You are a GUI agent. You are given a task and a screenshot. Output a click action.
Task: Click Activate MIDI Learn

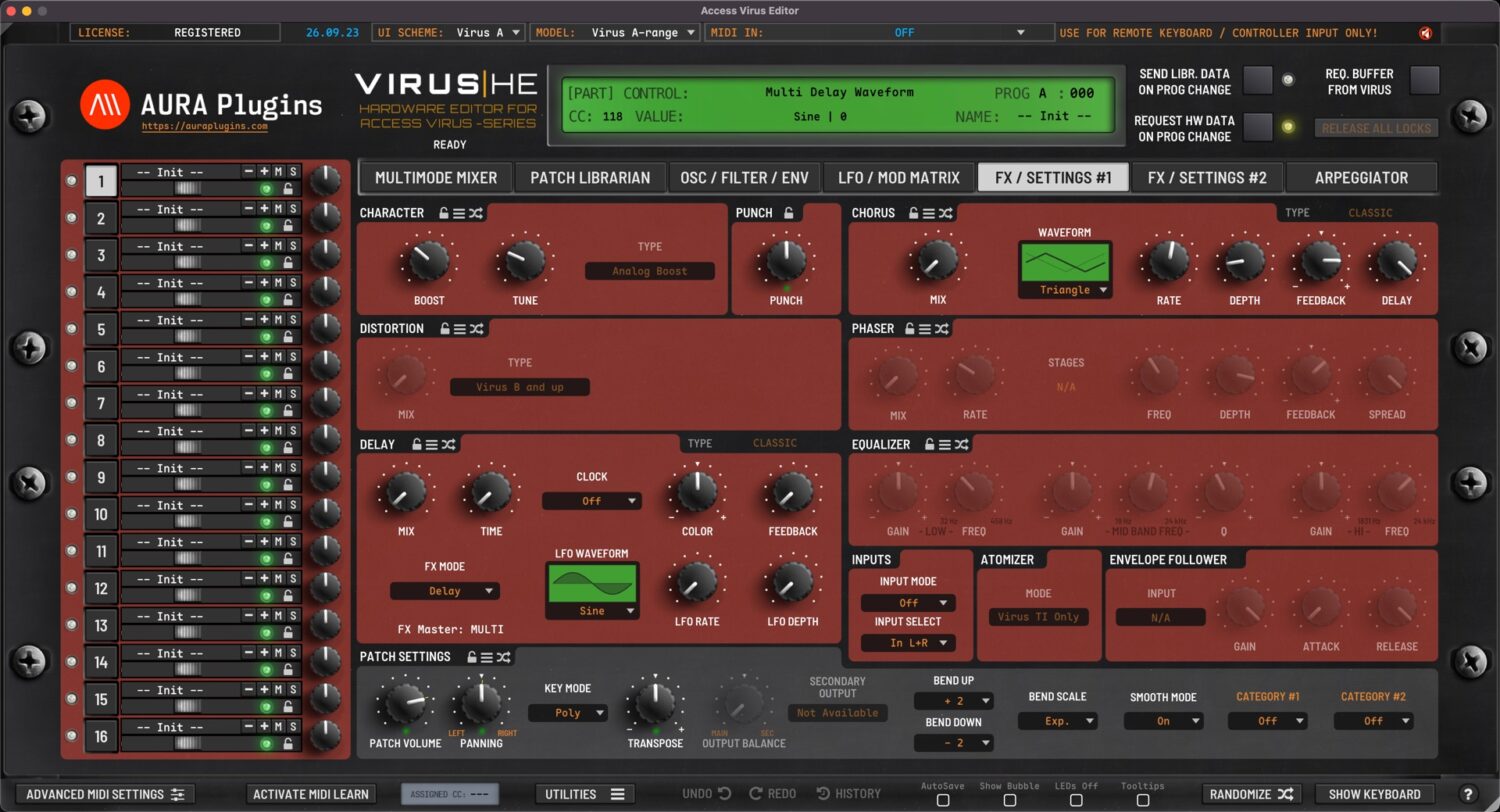pos(311,794)
